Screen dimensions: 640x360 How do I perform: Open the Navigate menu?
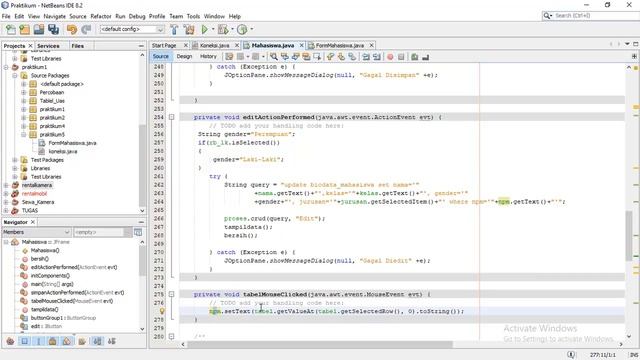click(x=55, y=16)
